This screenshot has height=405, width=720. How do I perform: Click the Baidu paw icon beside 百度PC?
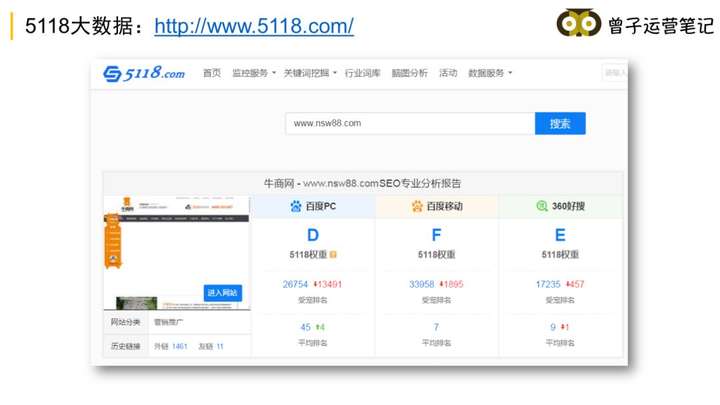[x=296, y=206]
